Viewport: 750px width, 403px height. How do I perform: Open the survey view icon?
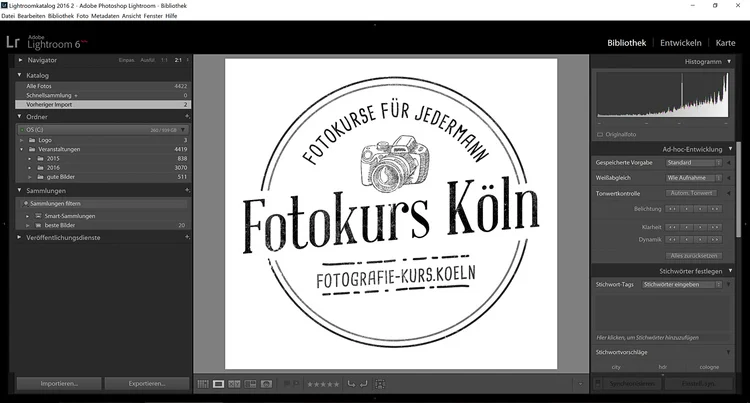point(250,384)
